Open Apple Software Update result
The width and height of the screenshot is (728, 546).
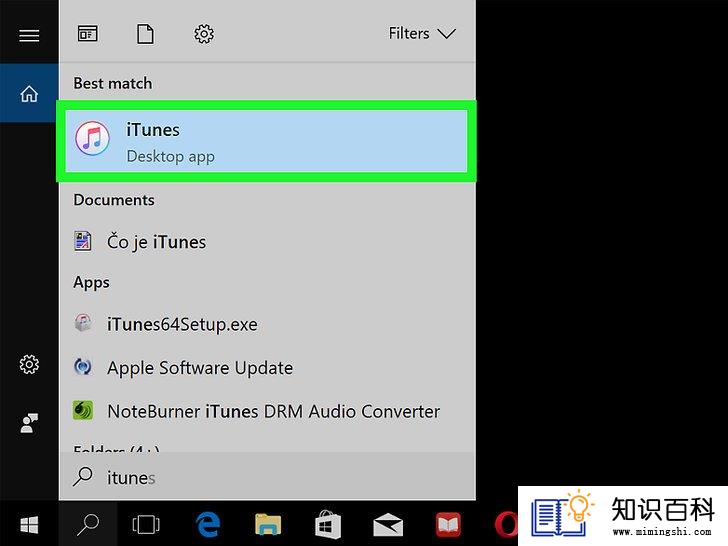(x=266, y=368)
